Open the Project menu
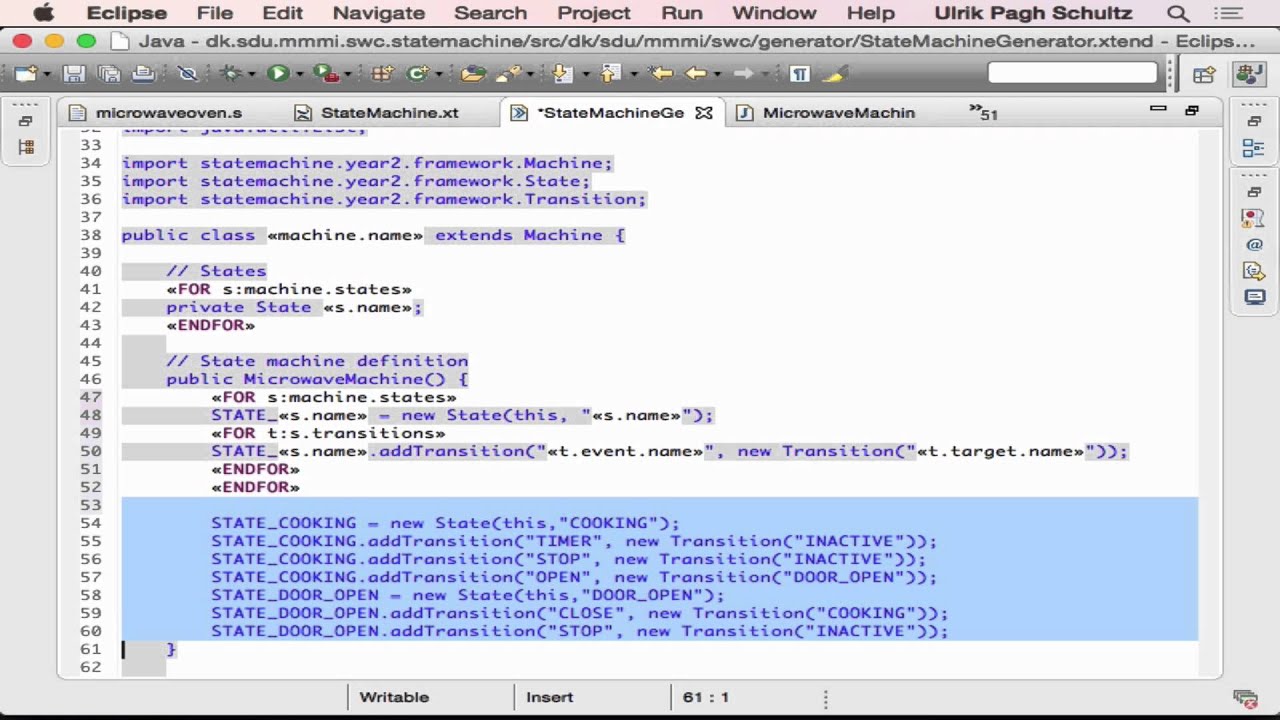Screen dimensions: 1280x720 (x=594, y=13)
